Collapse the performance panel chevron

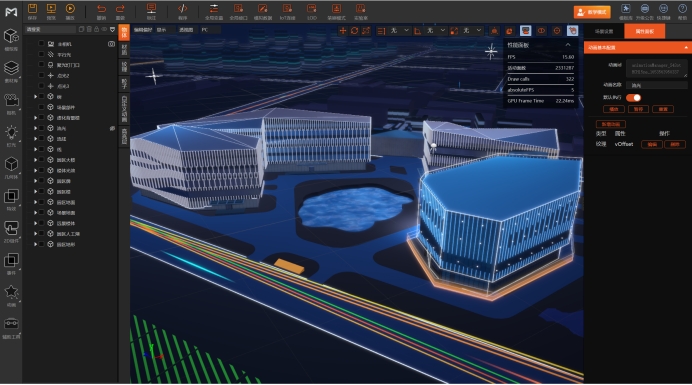pyautogui.click(x=568, y=45)
